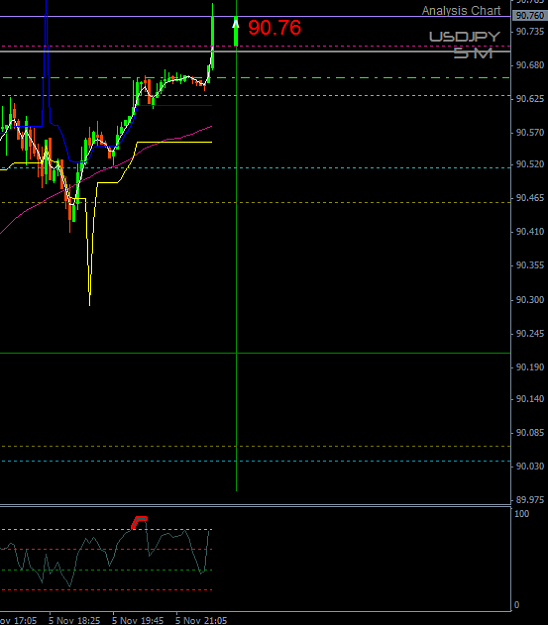548x625 pixels.
Task: Click the 5 M timeframe label
Action: [x=473, y=53]
